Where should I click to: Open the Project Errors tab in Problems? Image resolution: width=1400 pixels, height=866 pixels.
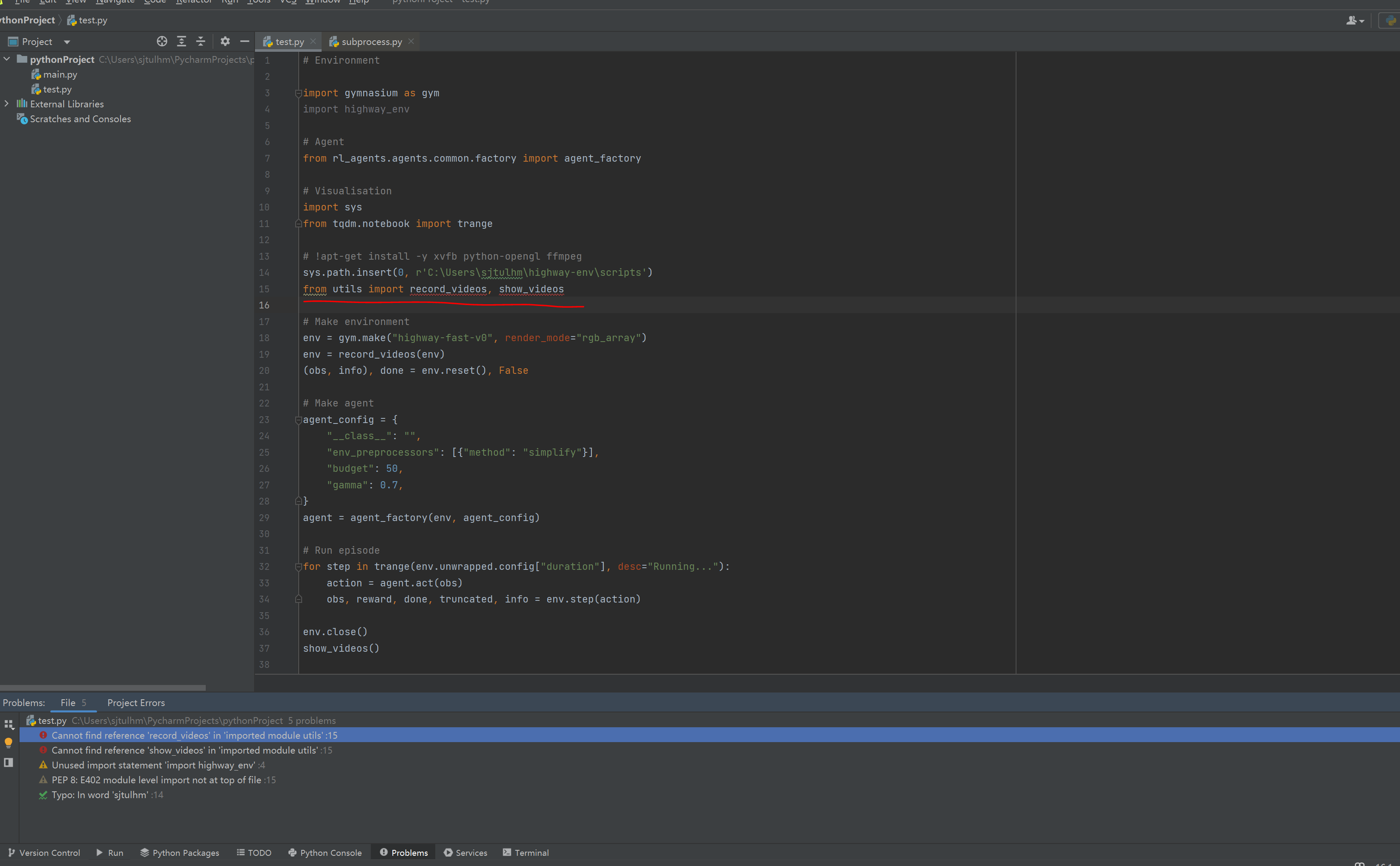pos(135,702)
